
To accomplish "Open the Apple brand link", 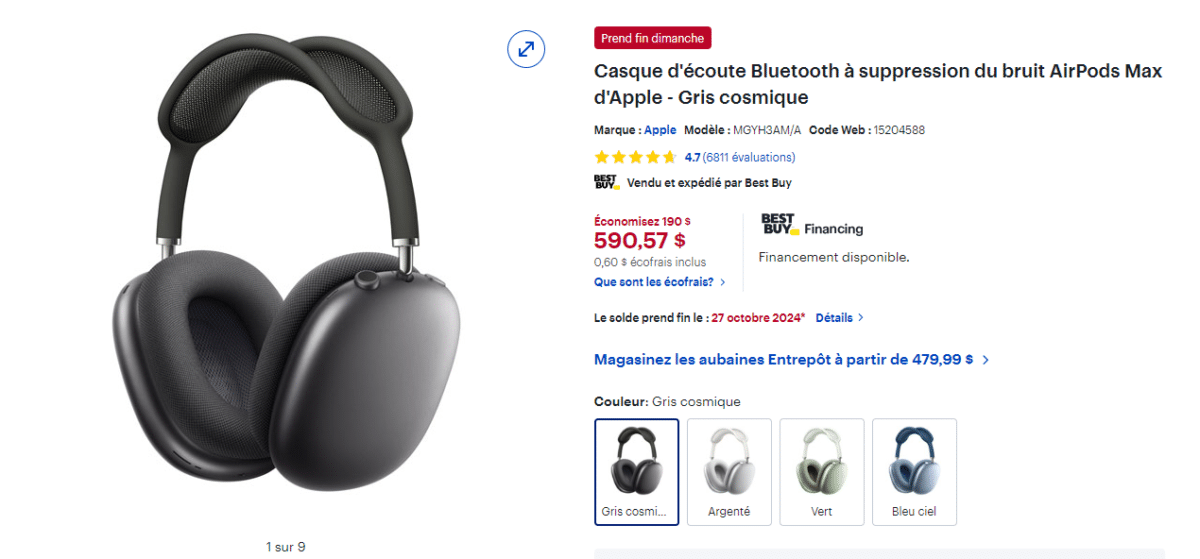I will pyautogui.click(x=660, y=130).
